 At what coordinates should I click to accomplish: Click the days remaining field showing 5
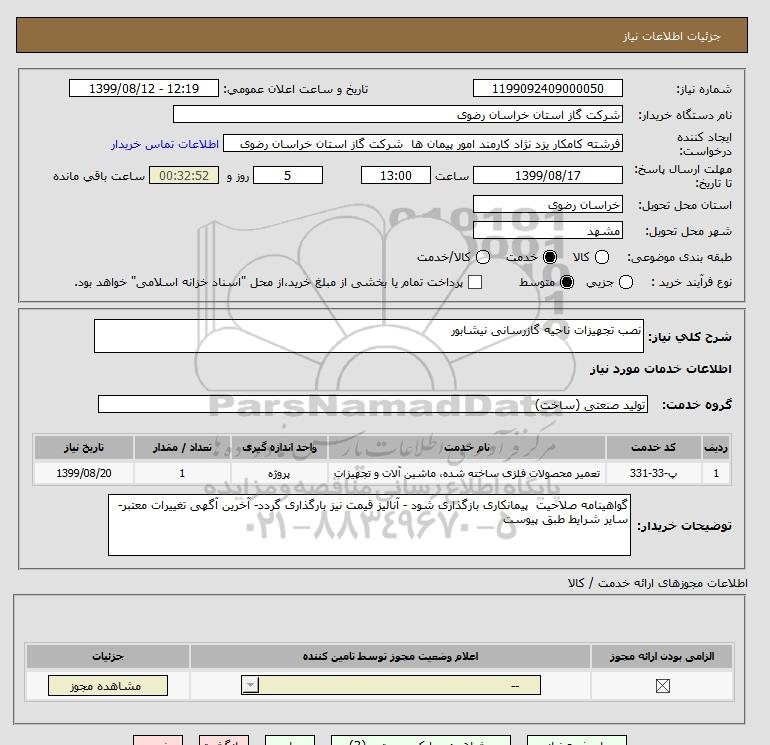[288, 175]
